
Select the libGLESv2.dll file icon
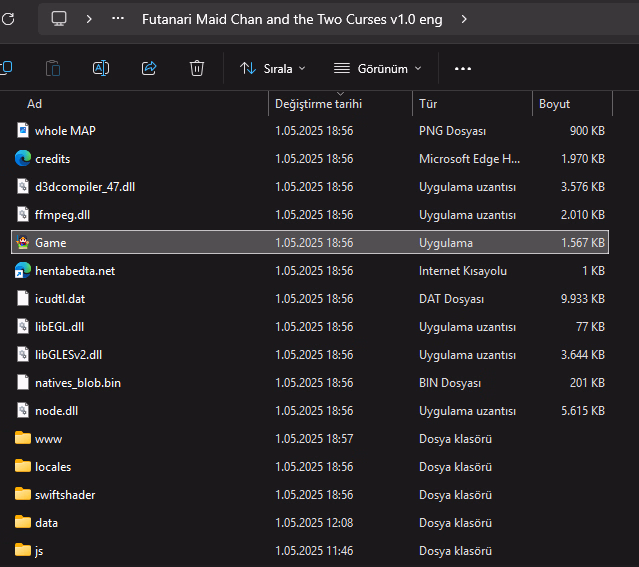pos(23,354)
